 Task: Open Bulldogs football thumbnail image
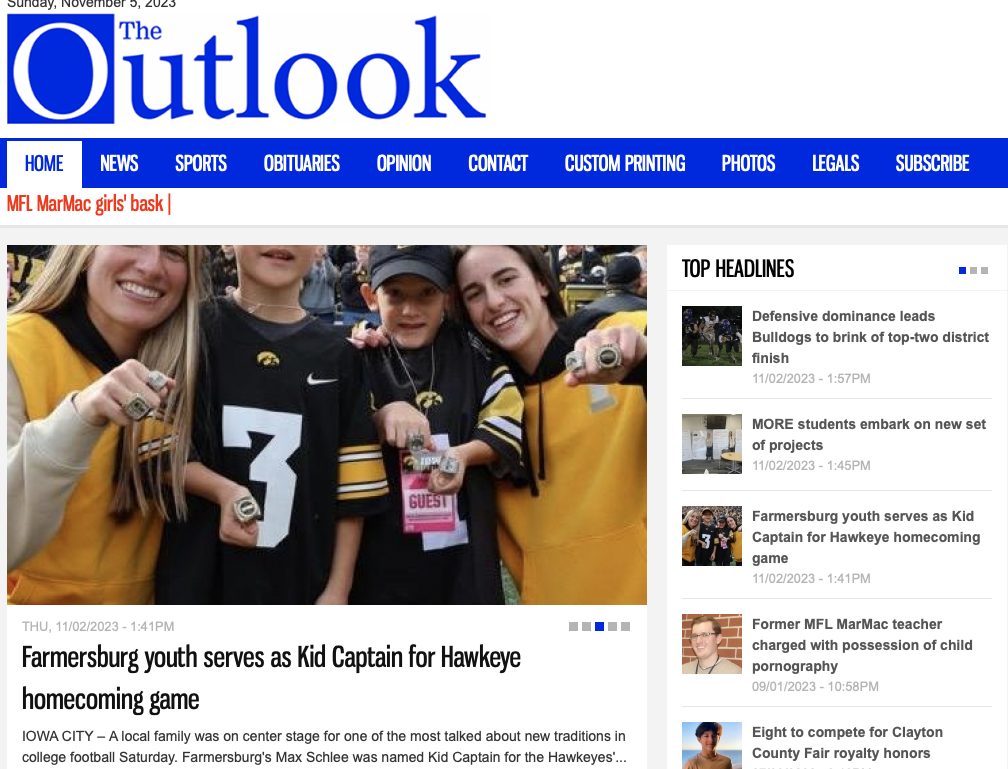pyautogui.click(x=712, y=336)
